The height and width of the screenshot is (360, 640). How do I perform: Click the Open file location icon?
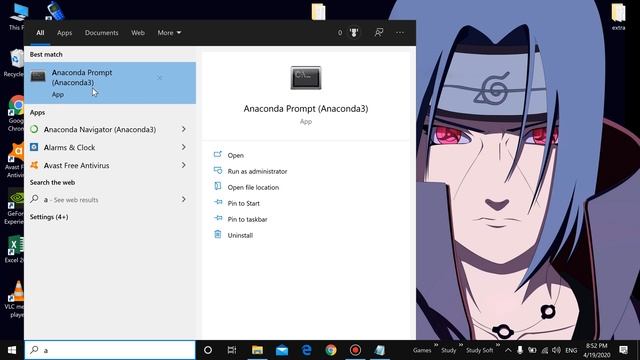click(x=218, y=186)
